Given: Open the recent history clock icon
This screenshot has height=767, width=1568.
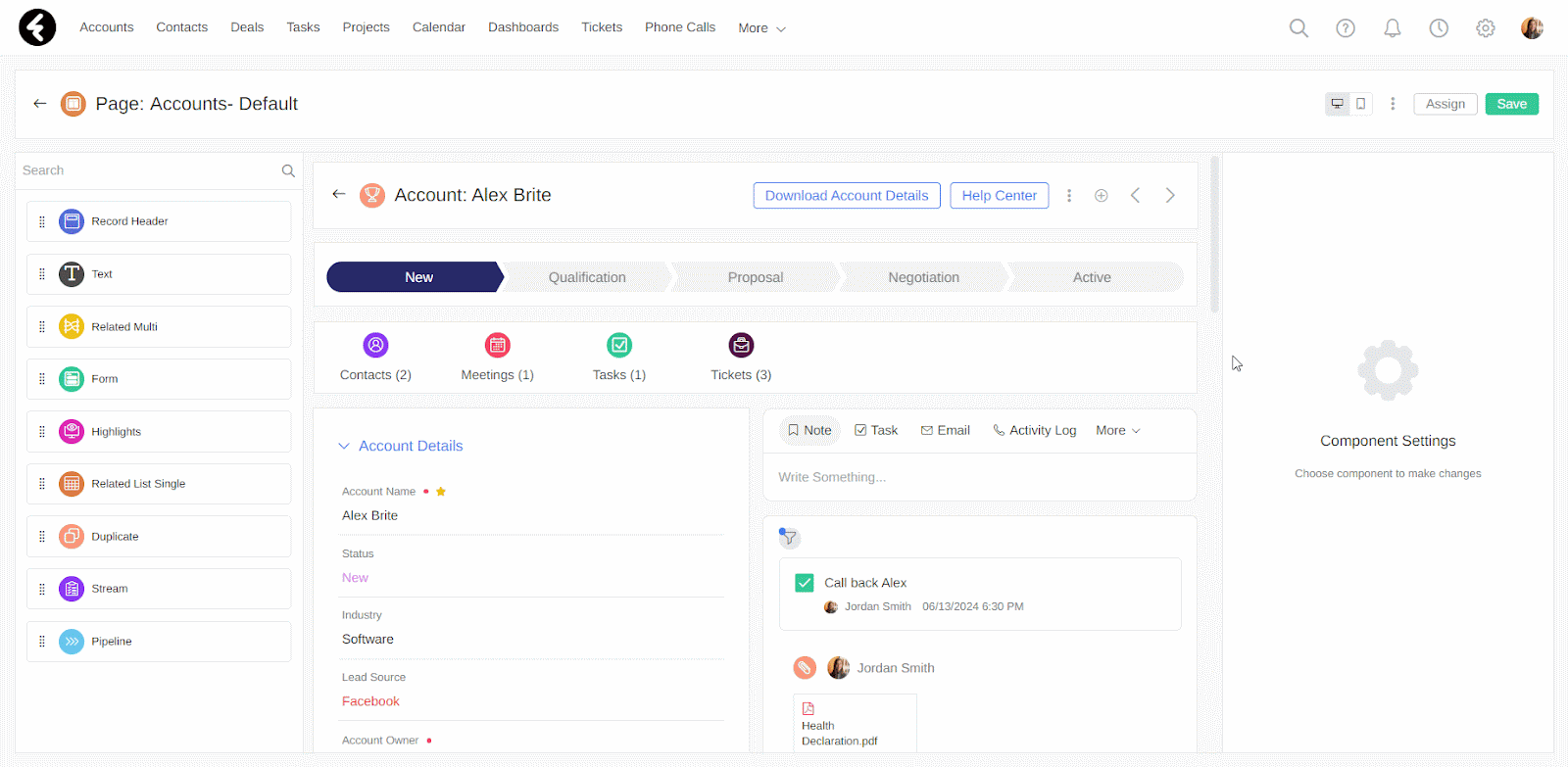Looking at the screenshot, I should pos(1439,28).
